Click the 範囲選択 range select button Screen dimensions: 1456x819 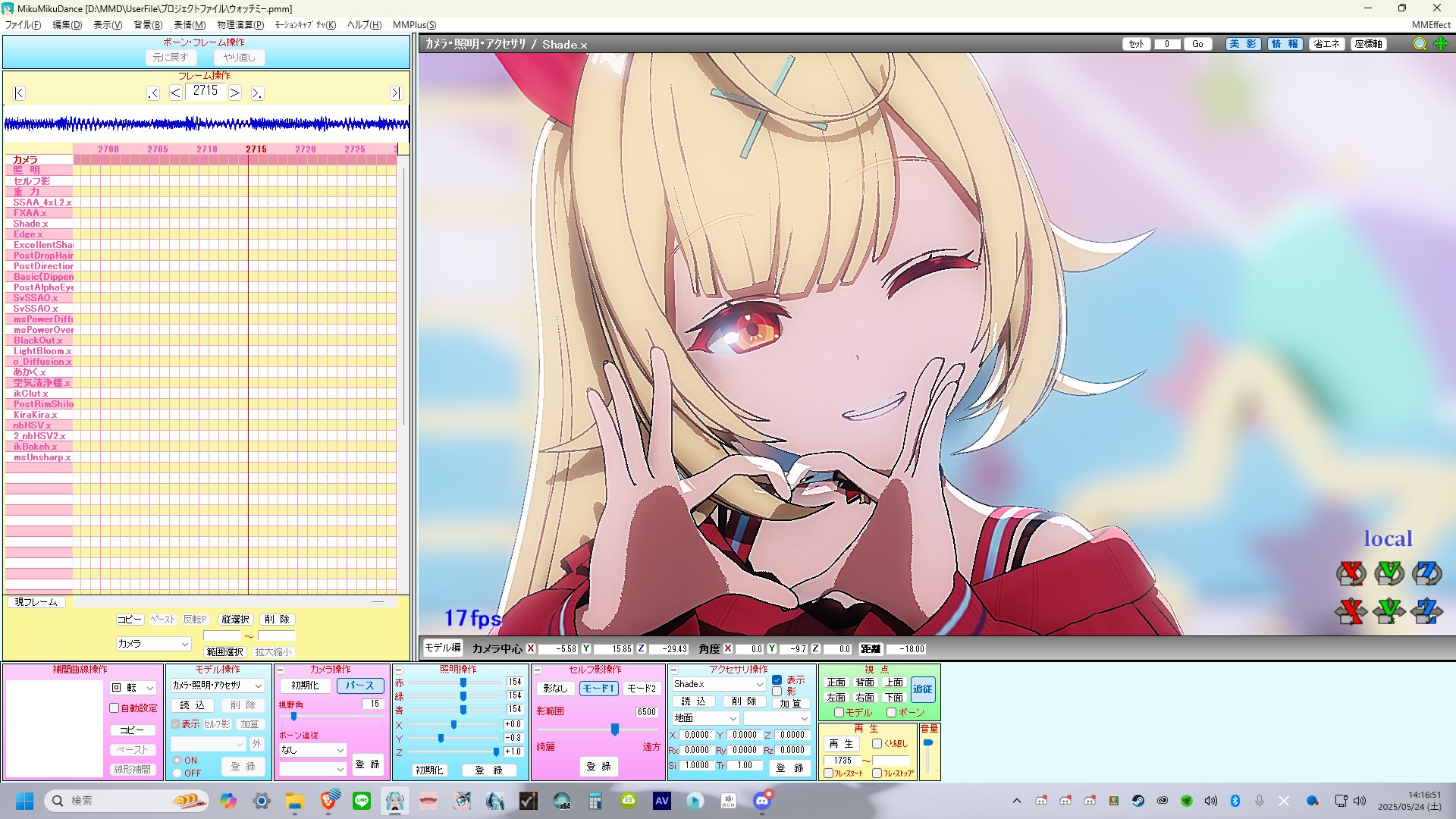pyautogui.click(x=225, y=652)
